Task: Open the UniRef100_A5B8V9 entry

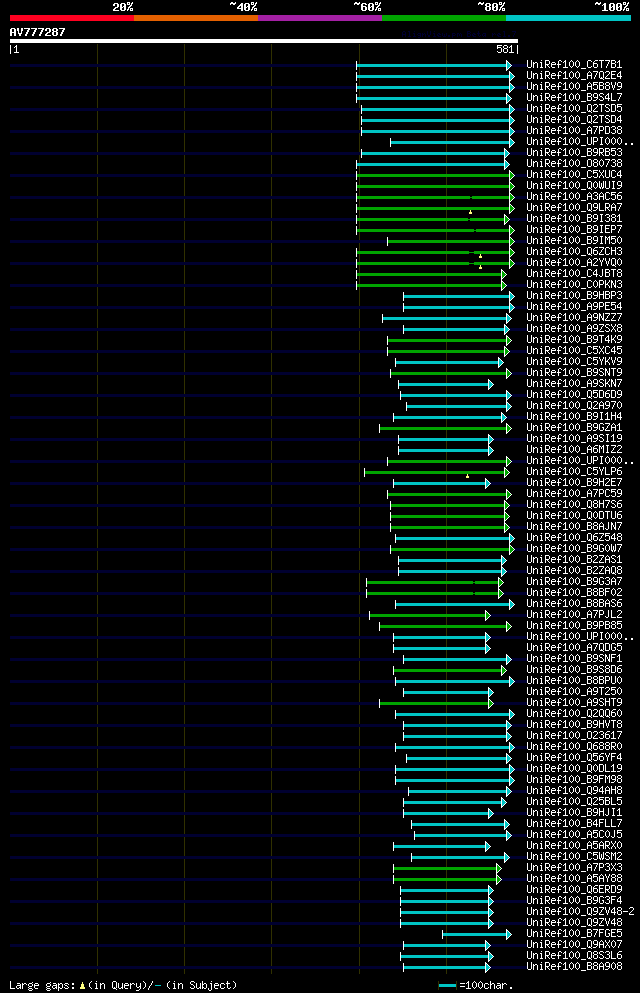Action: pyautogui.click(x=574, y=87)
